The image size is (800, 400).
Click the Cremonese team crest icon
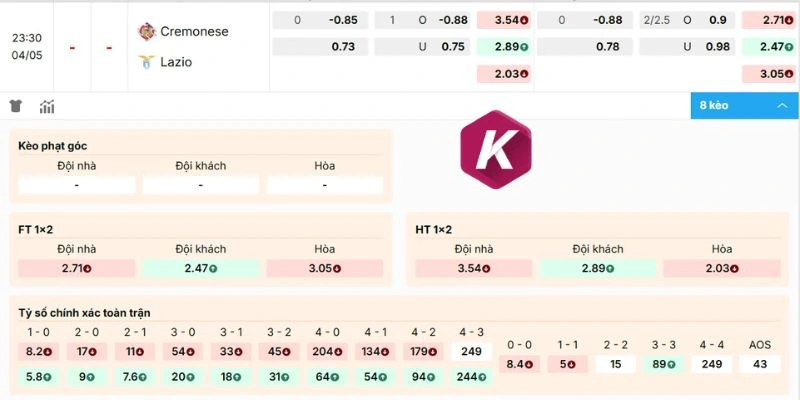coord(146,32)
